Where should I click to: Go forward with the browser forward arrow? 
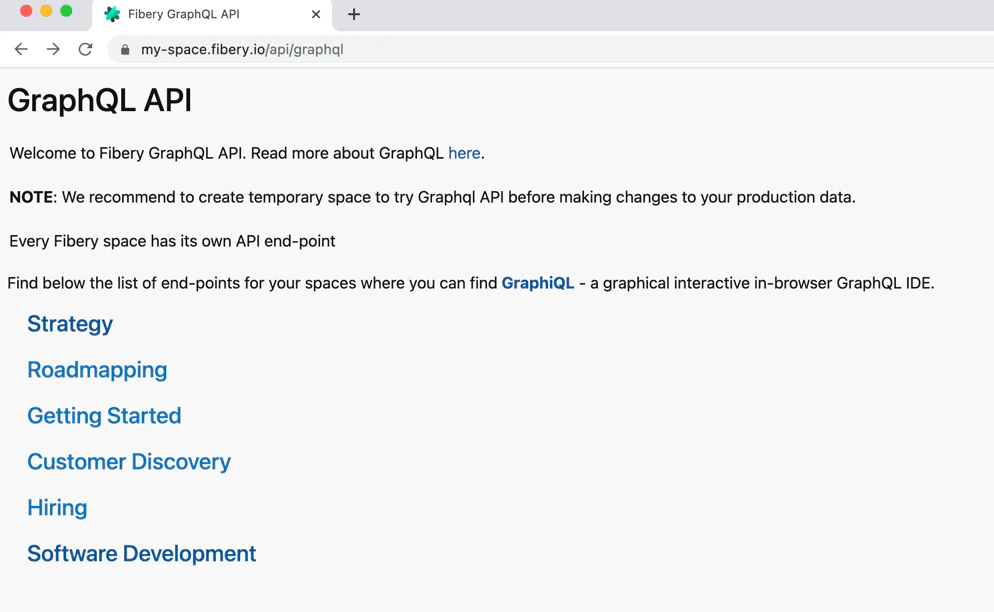point(53,49)
